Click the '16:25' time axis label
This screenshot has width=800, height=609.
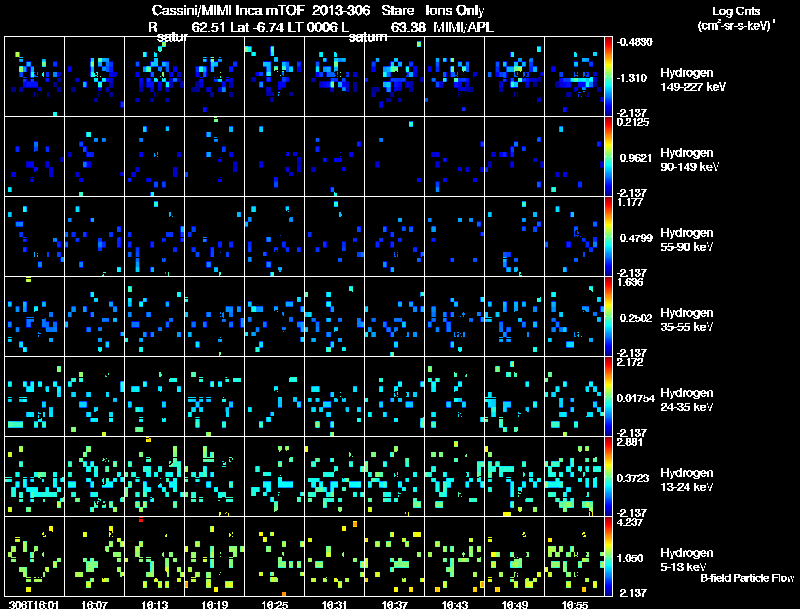[x=274, y=605]
